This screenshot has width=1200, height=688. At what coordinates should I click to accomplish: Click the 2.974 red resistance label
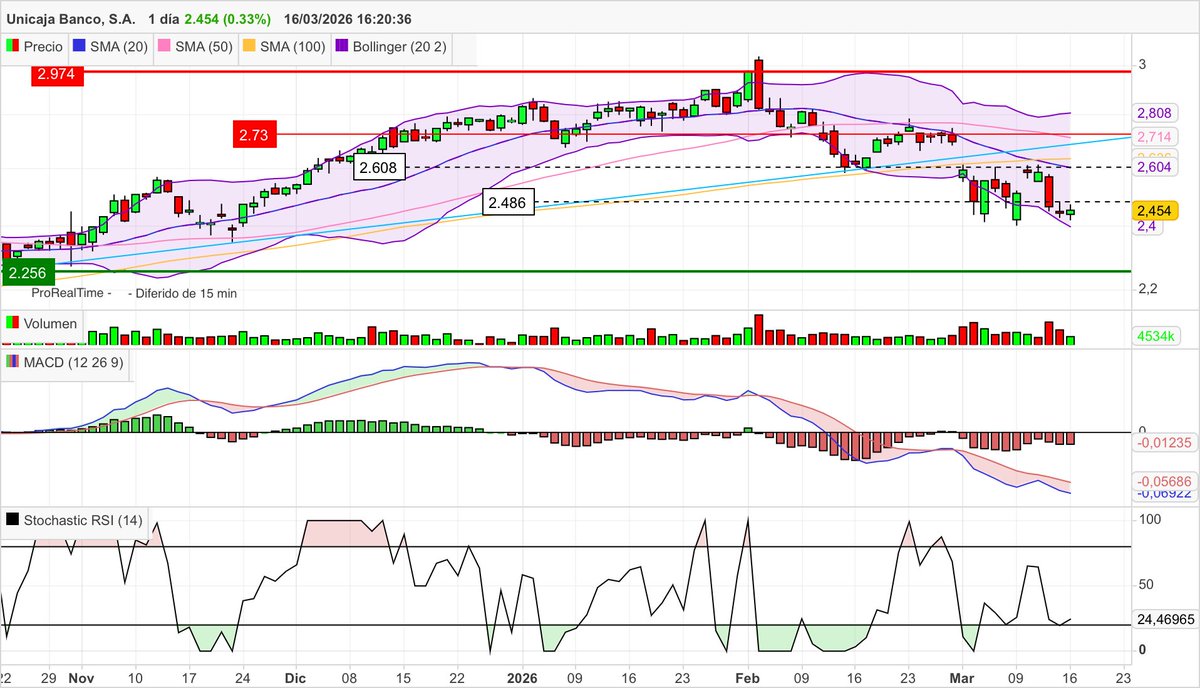pos(58,74)
